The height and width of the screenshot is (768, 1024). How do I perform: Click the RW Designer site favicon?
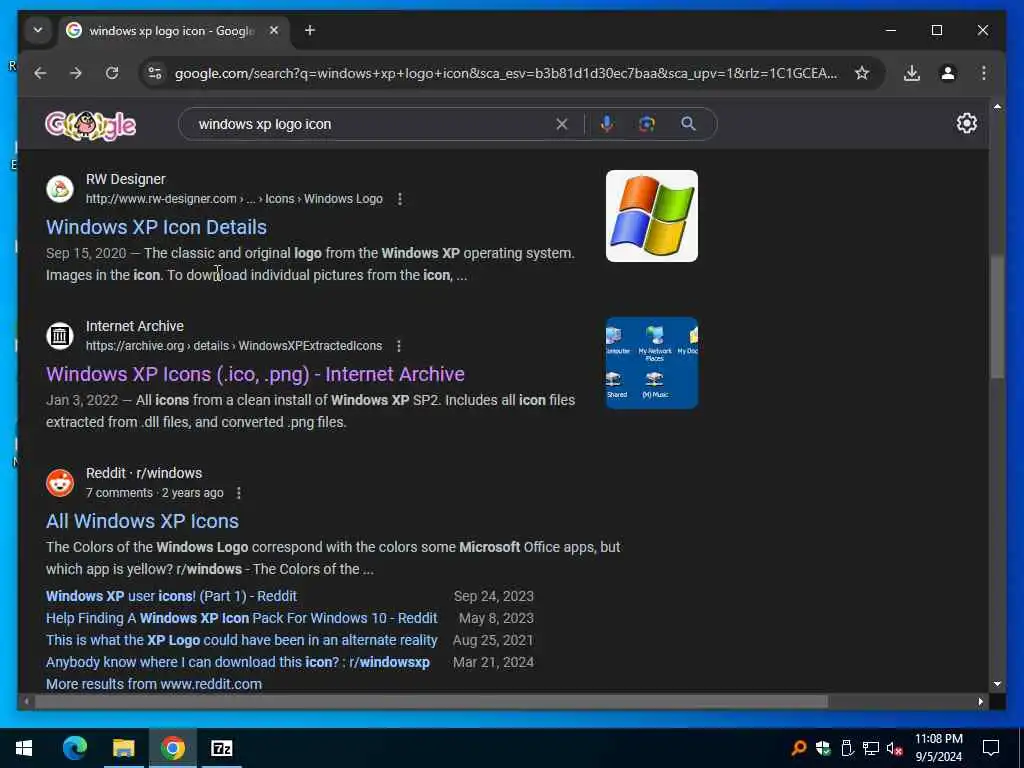(59, 189)
